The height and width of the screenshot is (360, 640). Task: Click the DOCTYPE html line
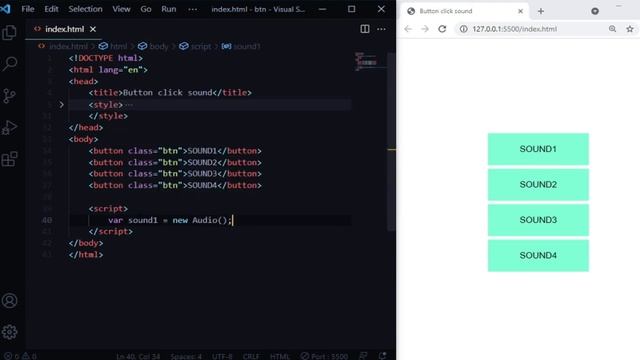click(106, 58)
